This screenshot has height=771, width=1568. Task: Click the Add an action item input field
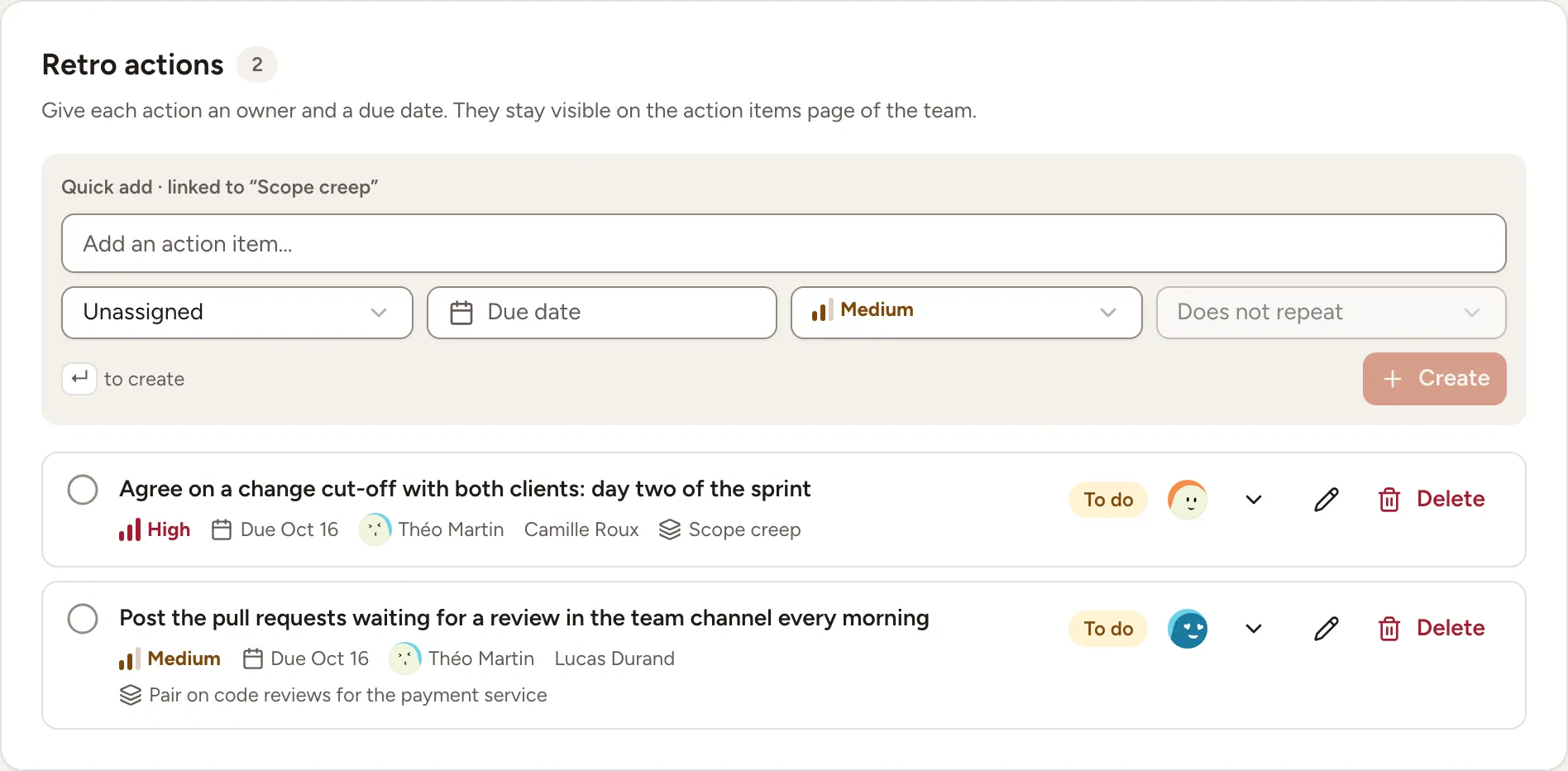tap(783, 243)
